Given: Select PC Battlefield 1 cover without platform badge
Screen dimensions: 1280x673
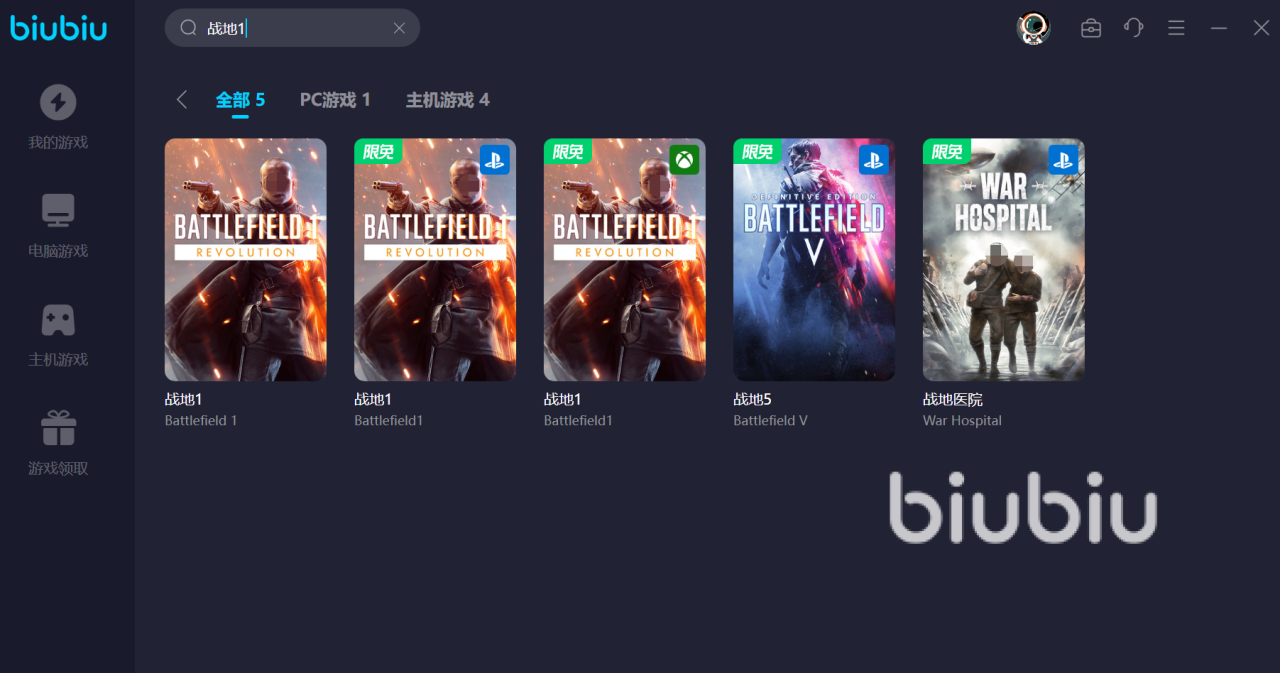Looking at the screenshot, I should point(245,259).
